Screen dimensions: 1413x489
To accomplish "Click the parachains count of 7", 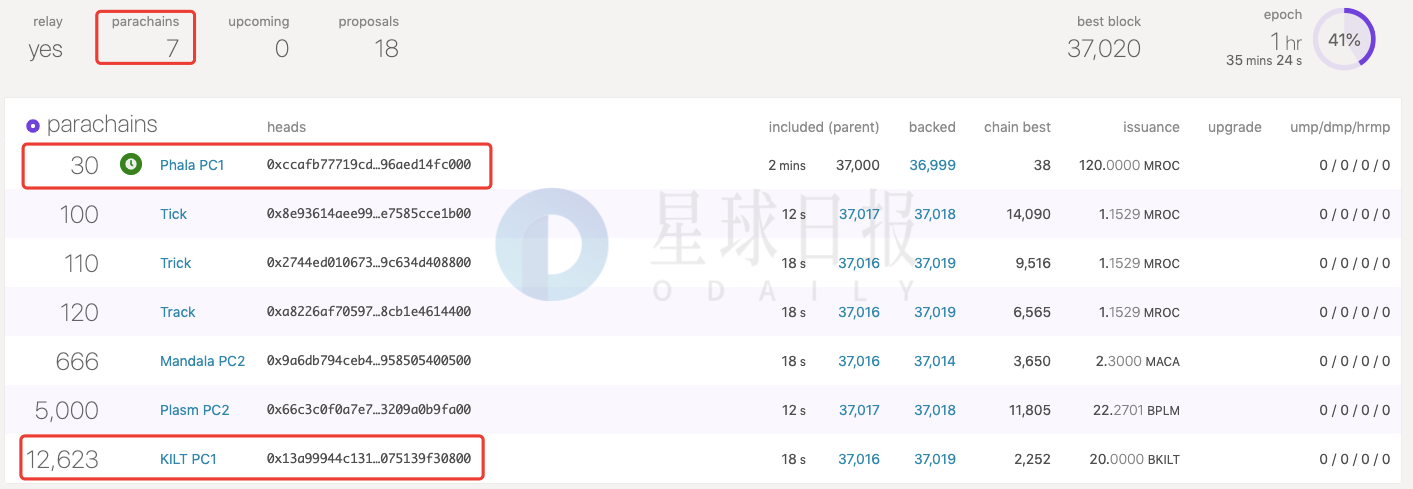I will tap(172, 48).
